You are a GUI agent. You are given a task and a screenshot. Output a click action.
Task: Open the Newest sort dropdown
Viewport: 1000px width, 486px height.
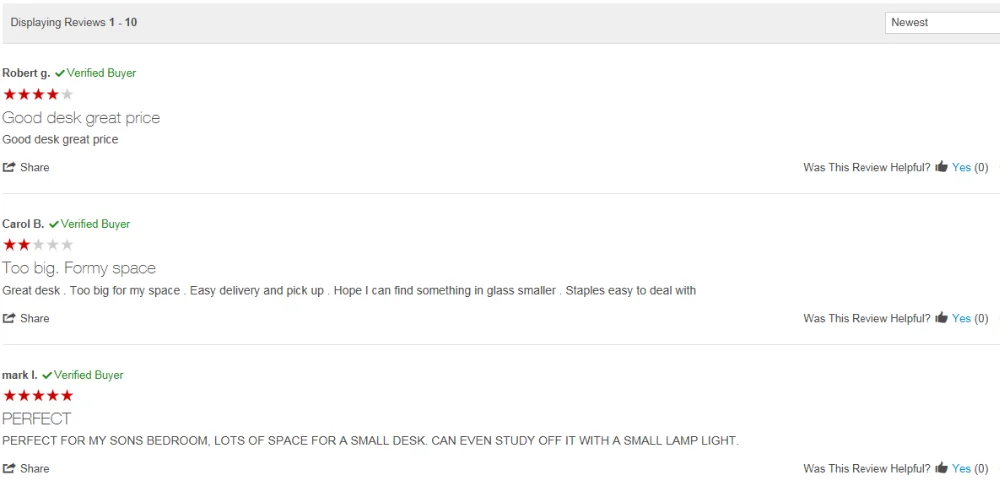pyautogui.click(x=942, y=22)
